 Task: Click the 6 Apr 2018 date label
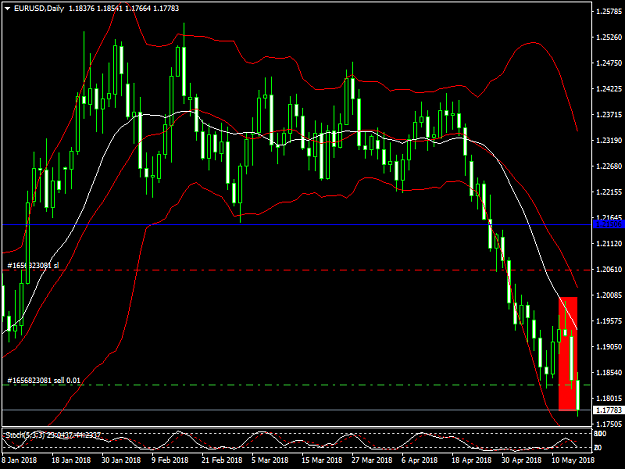[419, 460]
